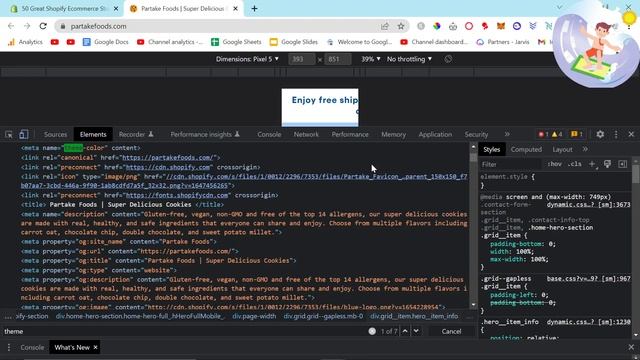
Task: Open the Layout tab
Action: coord(562,149)
